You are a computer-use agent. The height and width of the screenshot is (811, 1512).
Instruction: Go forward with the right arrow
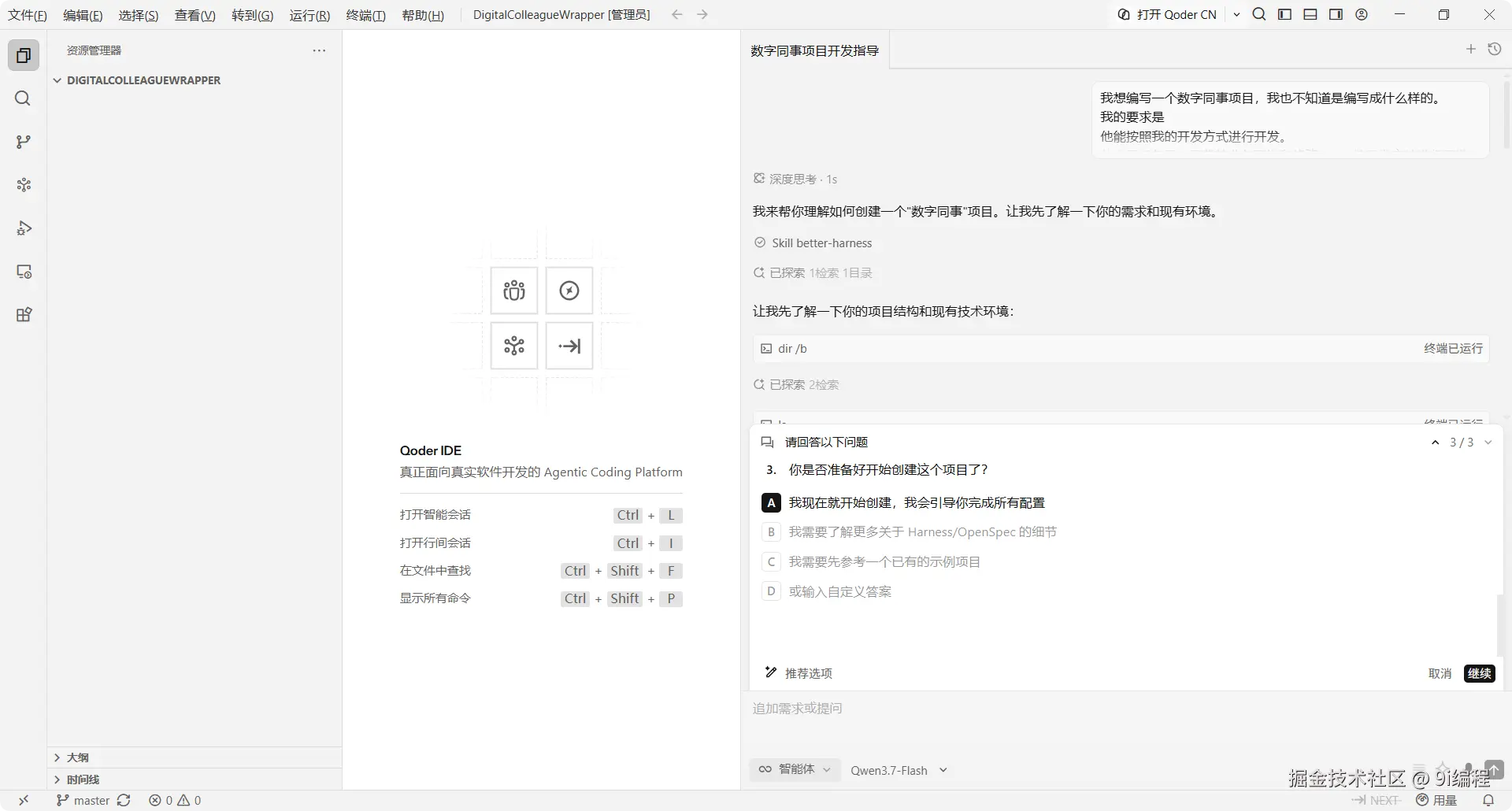(702, 14)
